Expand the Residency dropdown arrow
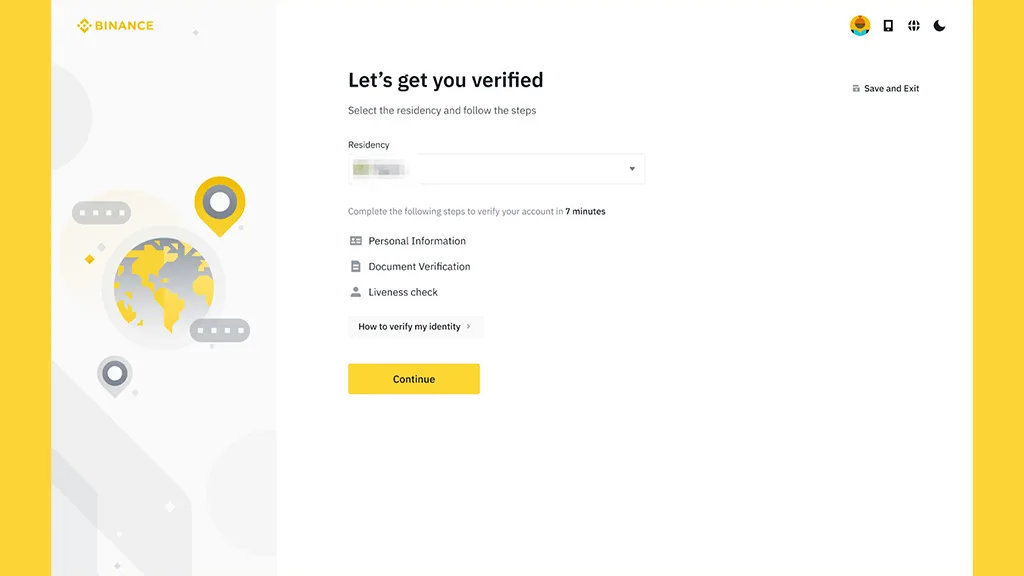 632,168
